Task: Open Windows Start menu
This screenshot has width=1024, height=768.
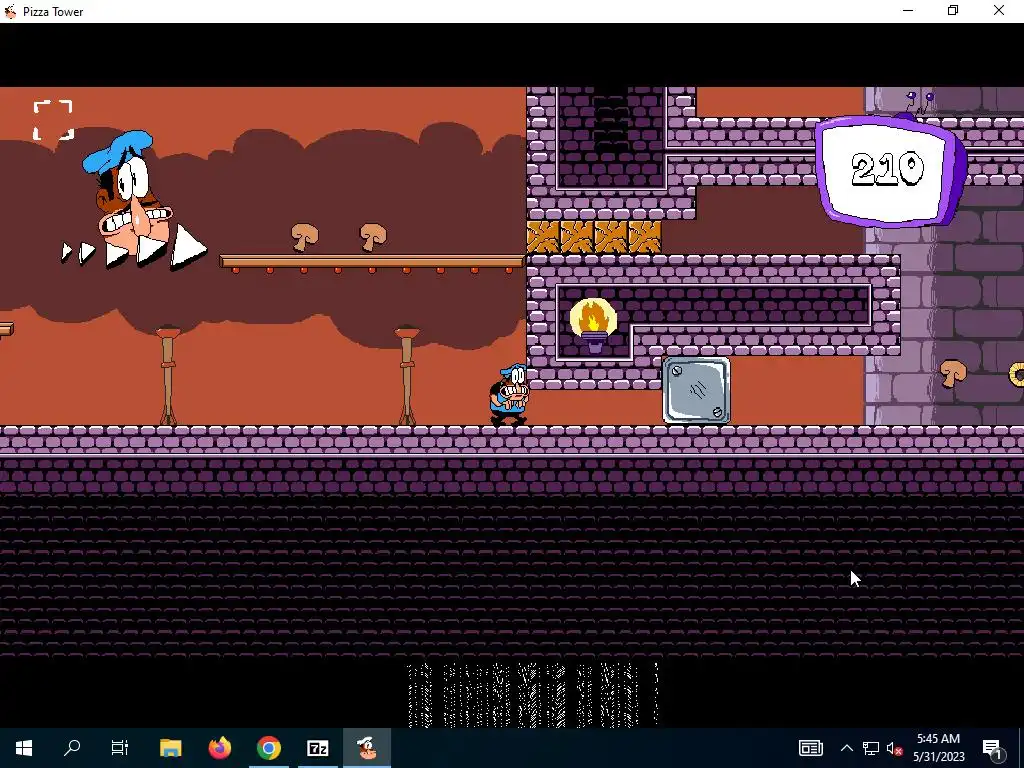Action: [24, 748]
